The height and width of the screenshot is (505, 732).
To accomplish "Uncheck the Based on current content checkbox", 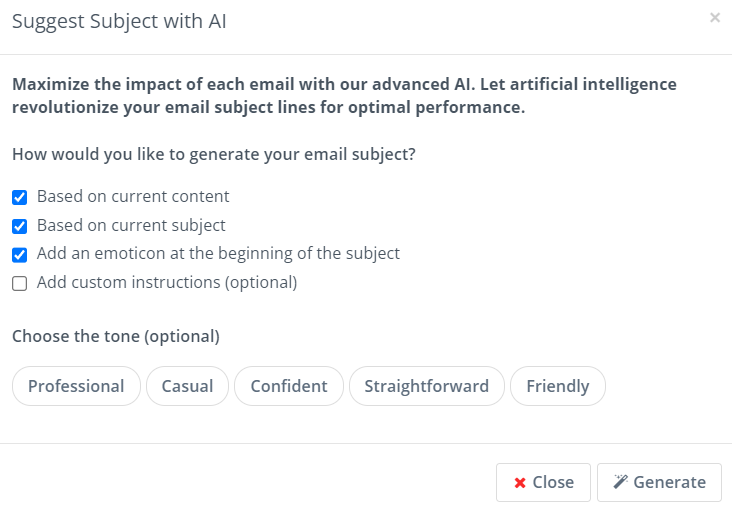I will click(20, 197).
